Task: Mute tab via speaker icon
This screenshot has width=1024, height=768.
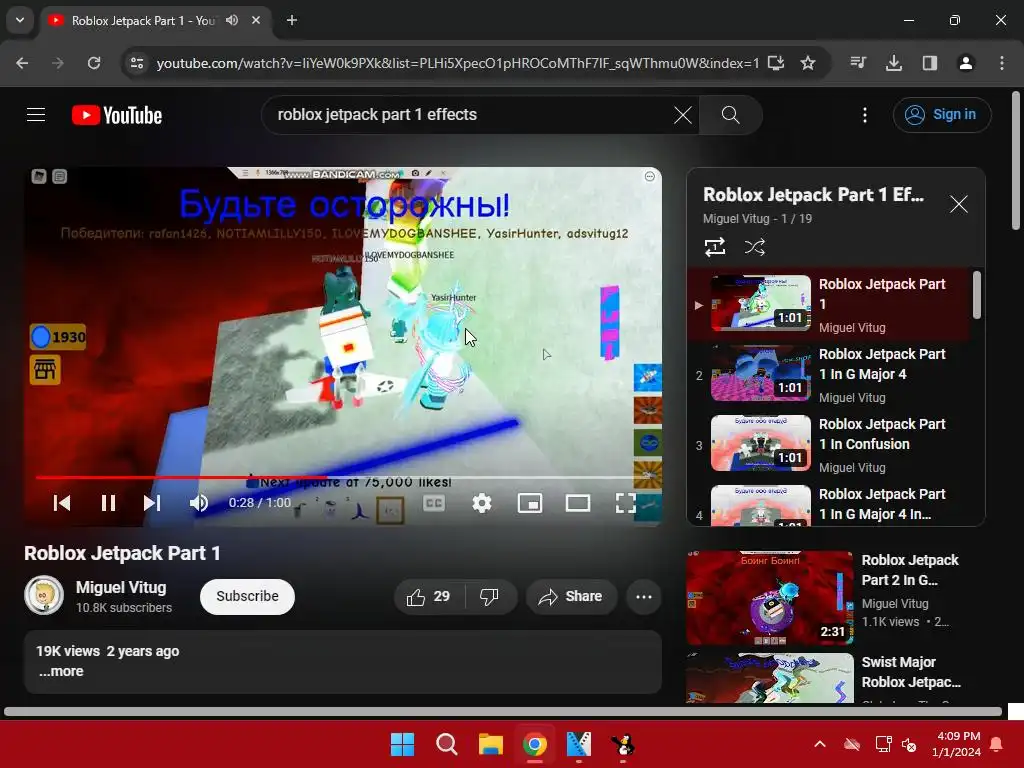Action: coord(232,20)
